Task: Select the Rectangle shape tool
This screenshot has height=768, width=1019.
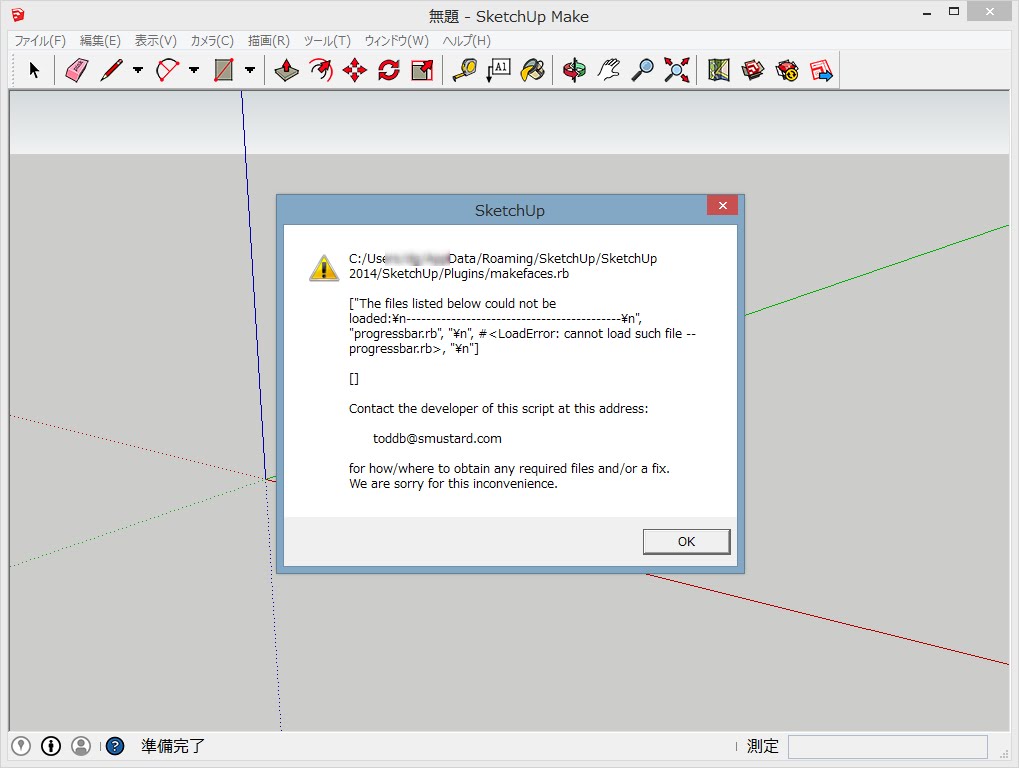Action: click(x=224, y=70)
